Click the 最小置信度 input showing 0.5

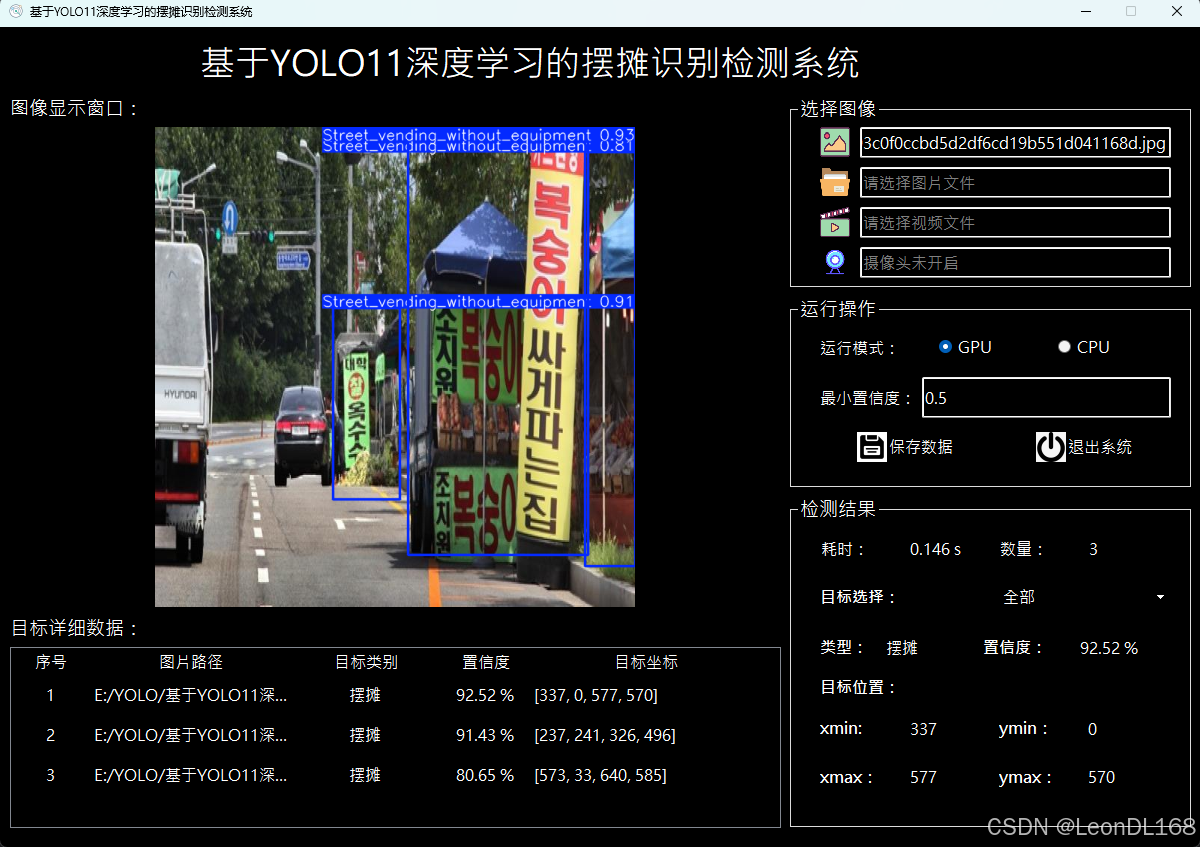(x=1046, y=397)
